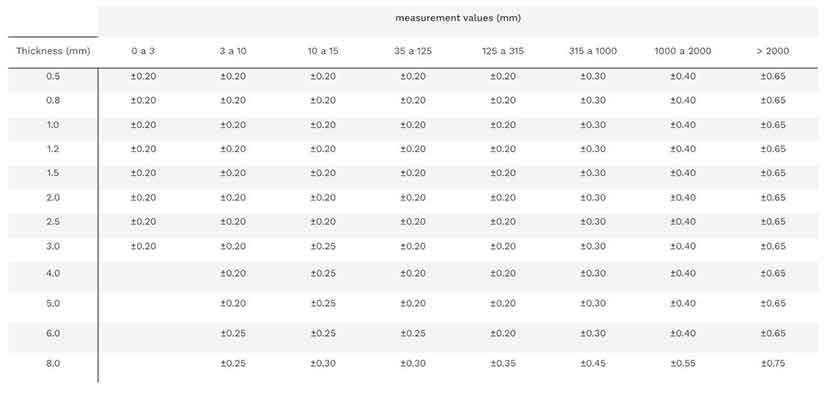Click ±0.25 in row 3.0, column 10 a 15
The width and height of the screenshot is (828, 406).
(323, 246)
